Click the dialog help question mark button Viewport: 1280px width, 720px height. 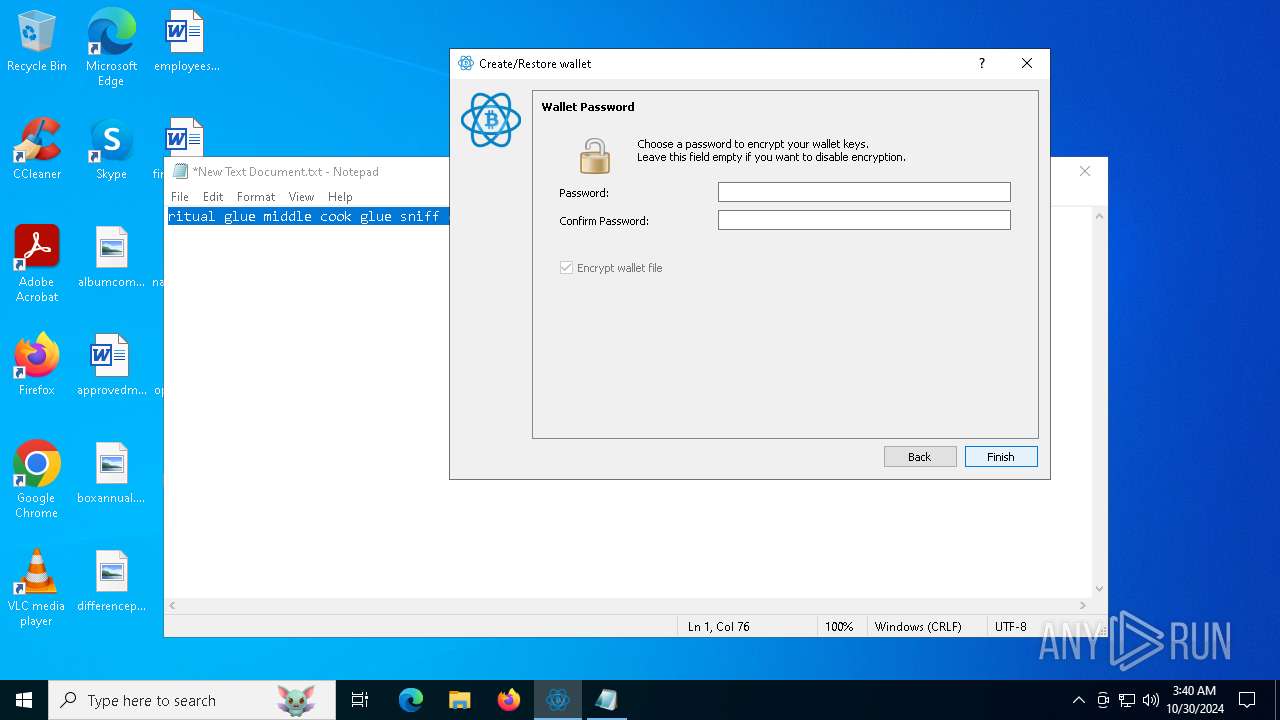tap(982, 63)
